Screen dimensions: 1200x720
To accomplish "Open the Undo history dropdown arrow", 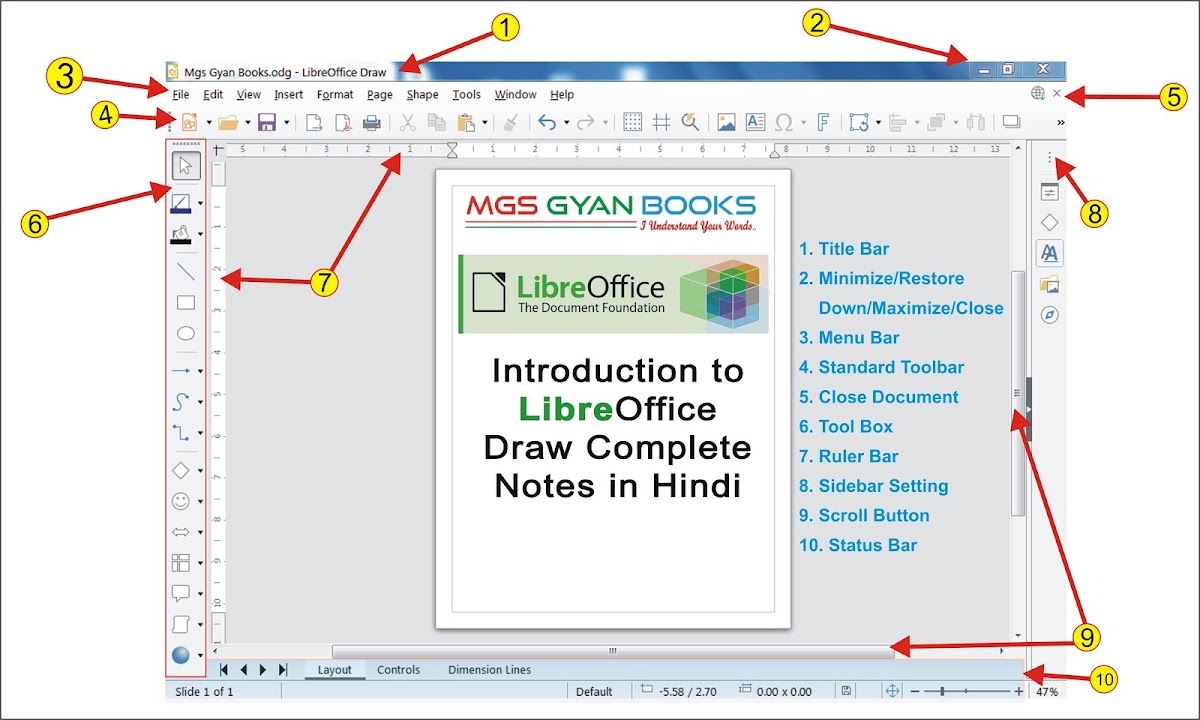I will (x=566, y=123).
